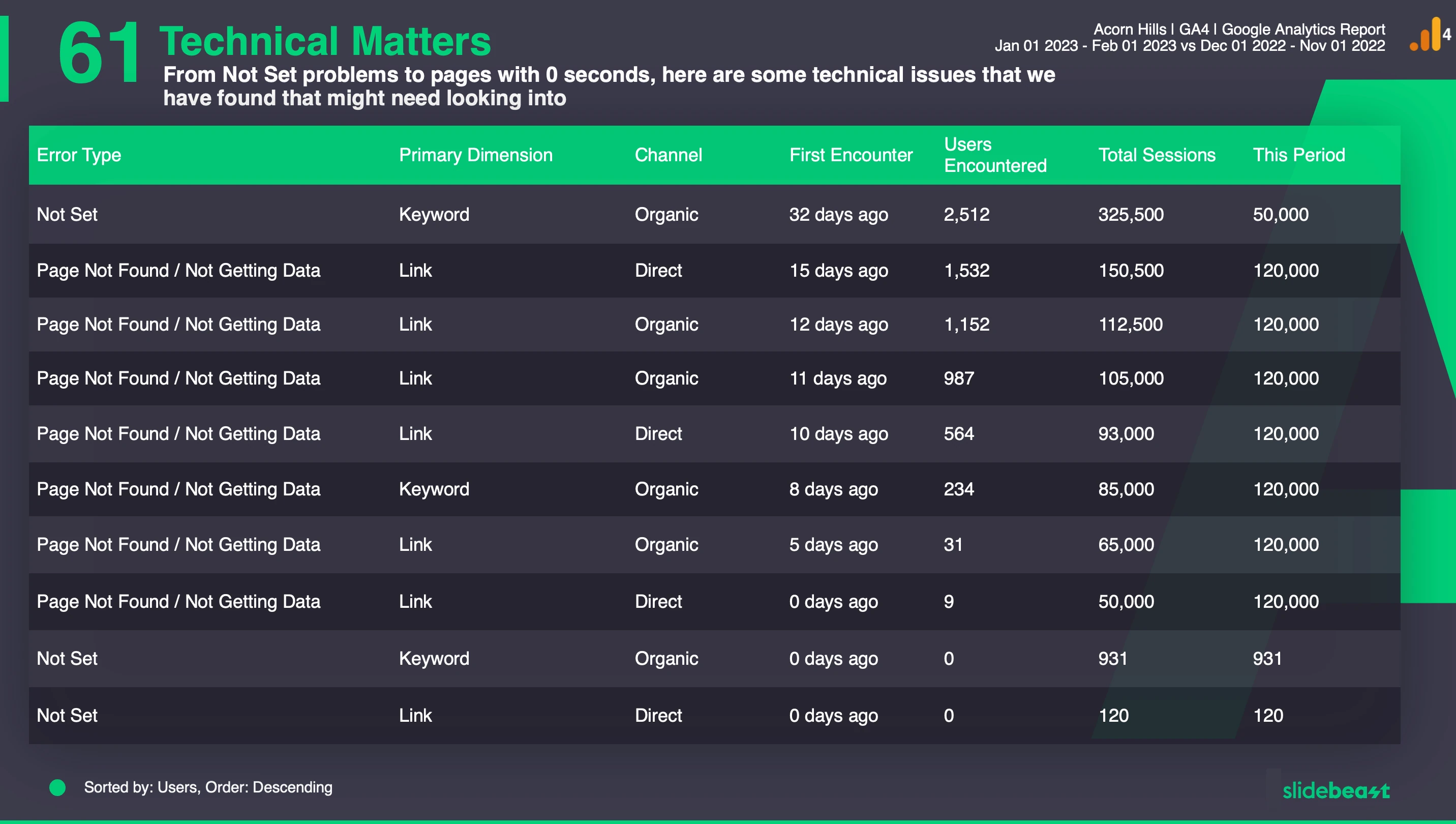The width and height of the screenshot is (1456, 824).
Task: Click the subtitle about Not Set problems
Action: pyautogui.click(x=609, y=86)
